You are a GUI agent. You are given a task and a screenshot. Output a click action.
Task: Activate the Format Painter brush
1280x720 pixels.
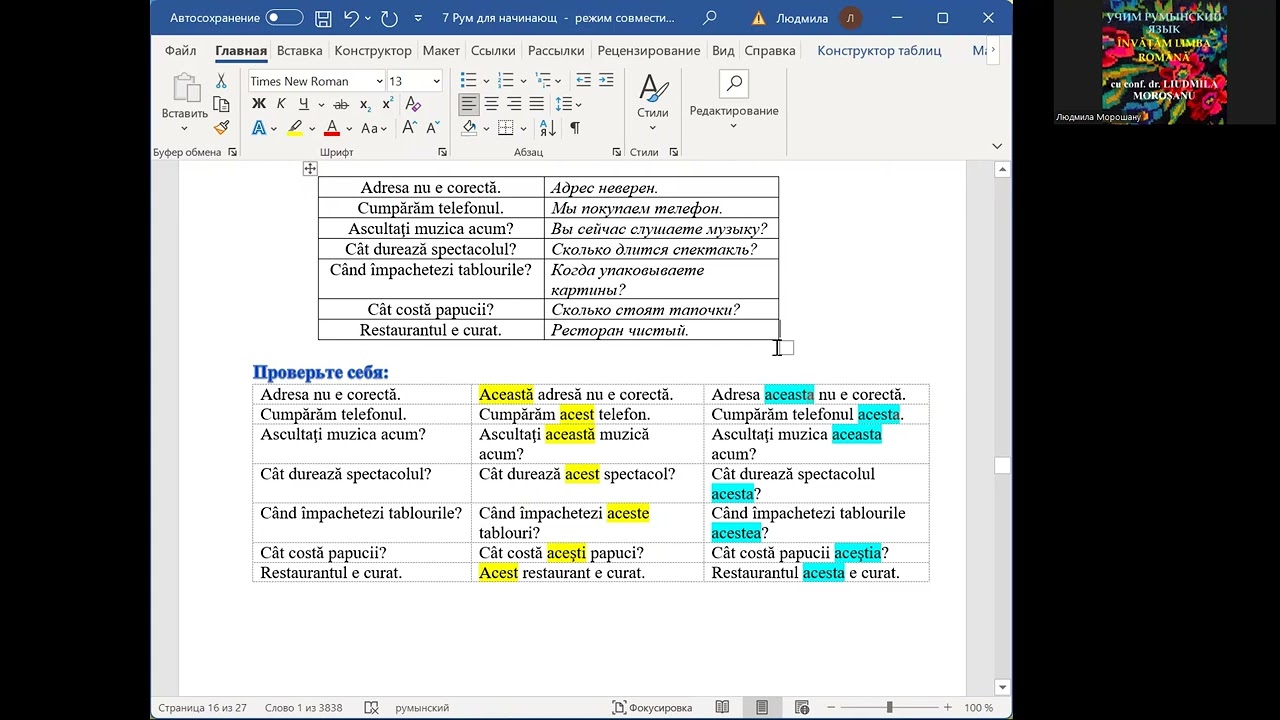tap(221, 128)
